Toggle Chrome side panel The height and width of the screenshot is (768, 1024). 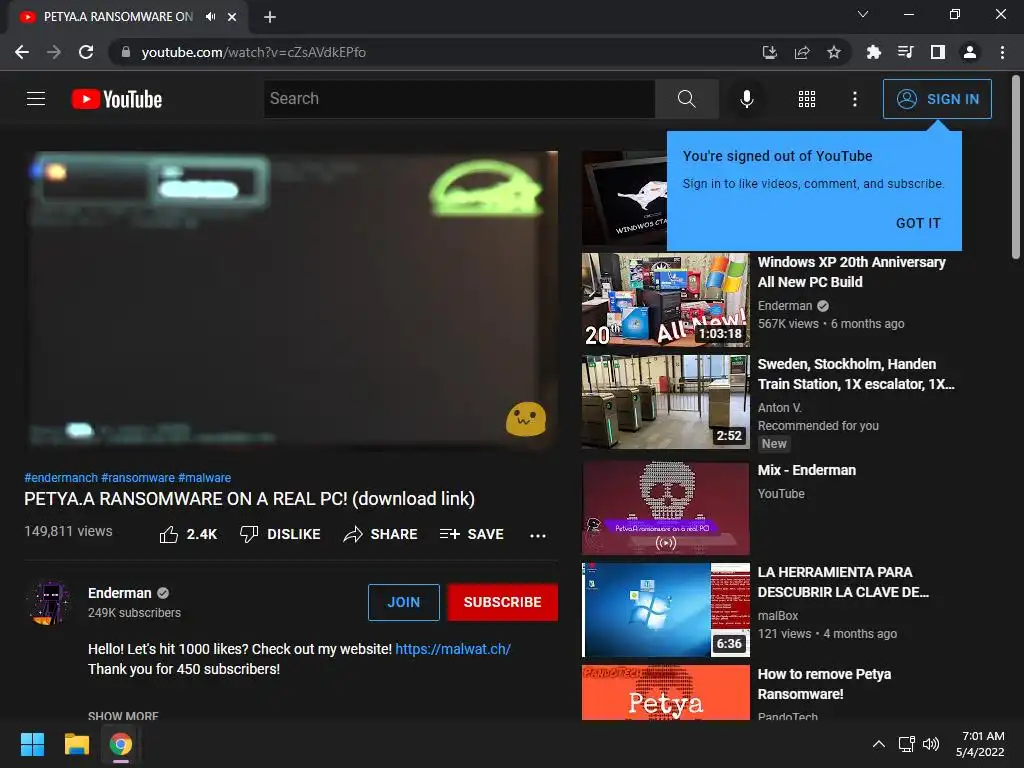[938, 52]
